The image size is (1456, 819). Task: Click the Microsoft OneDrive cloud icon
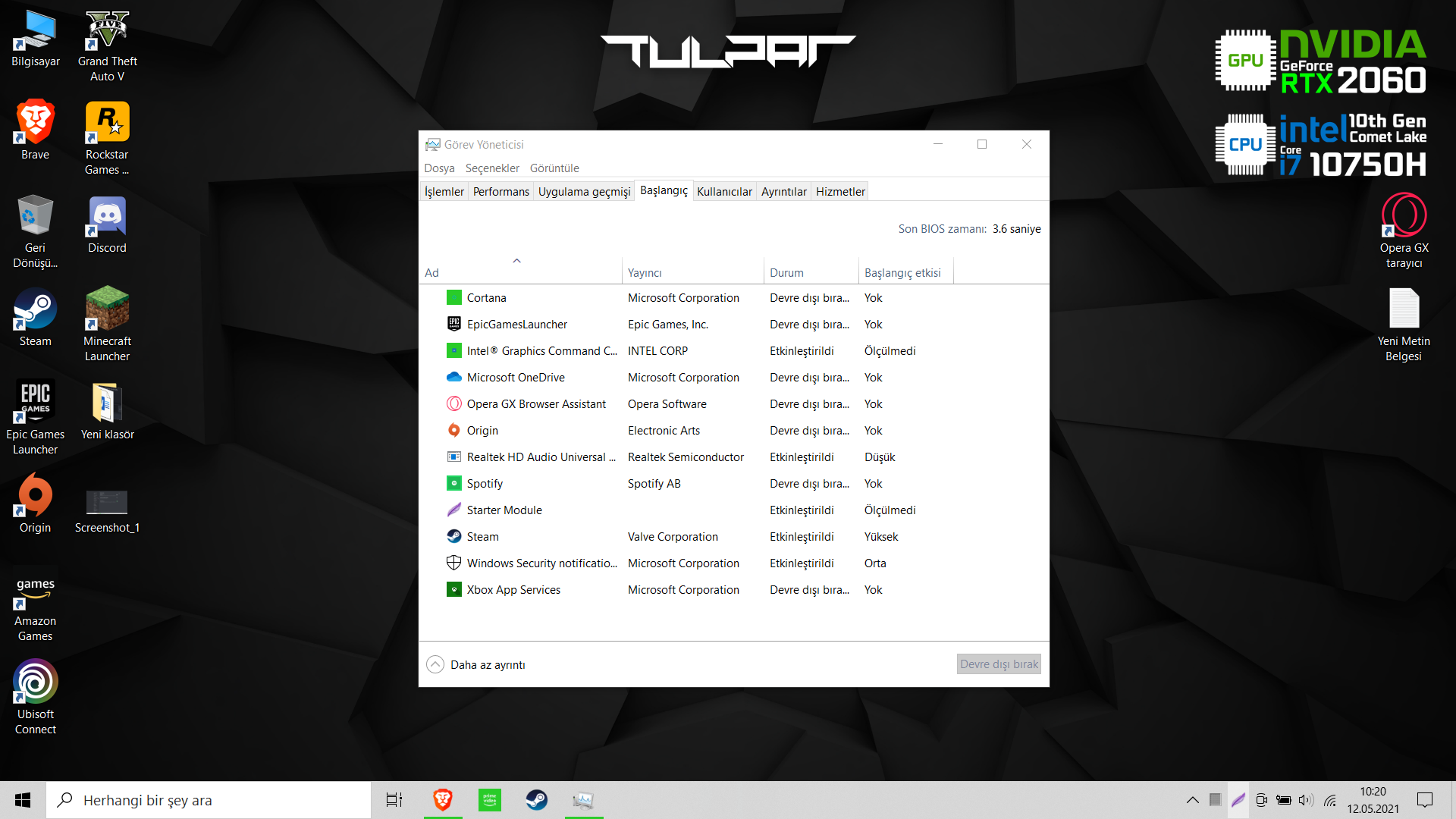point(453,377)
